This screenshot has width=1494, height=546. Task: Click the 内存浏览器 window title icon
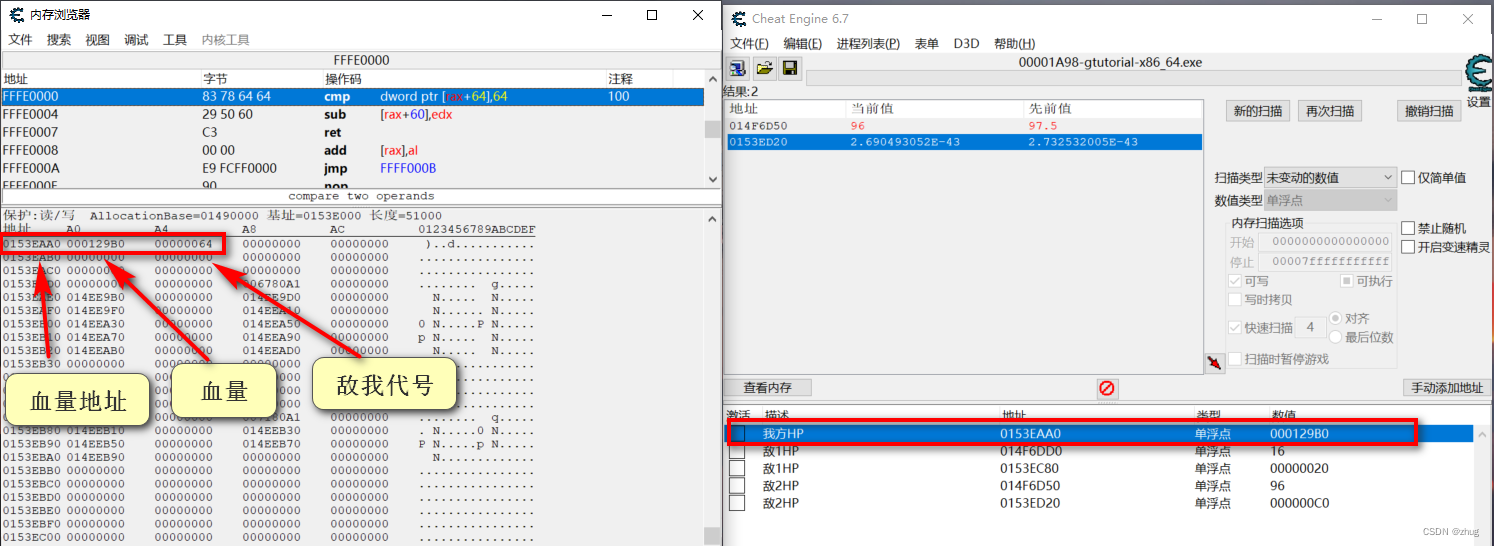click(17, 15)
